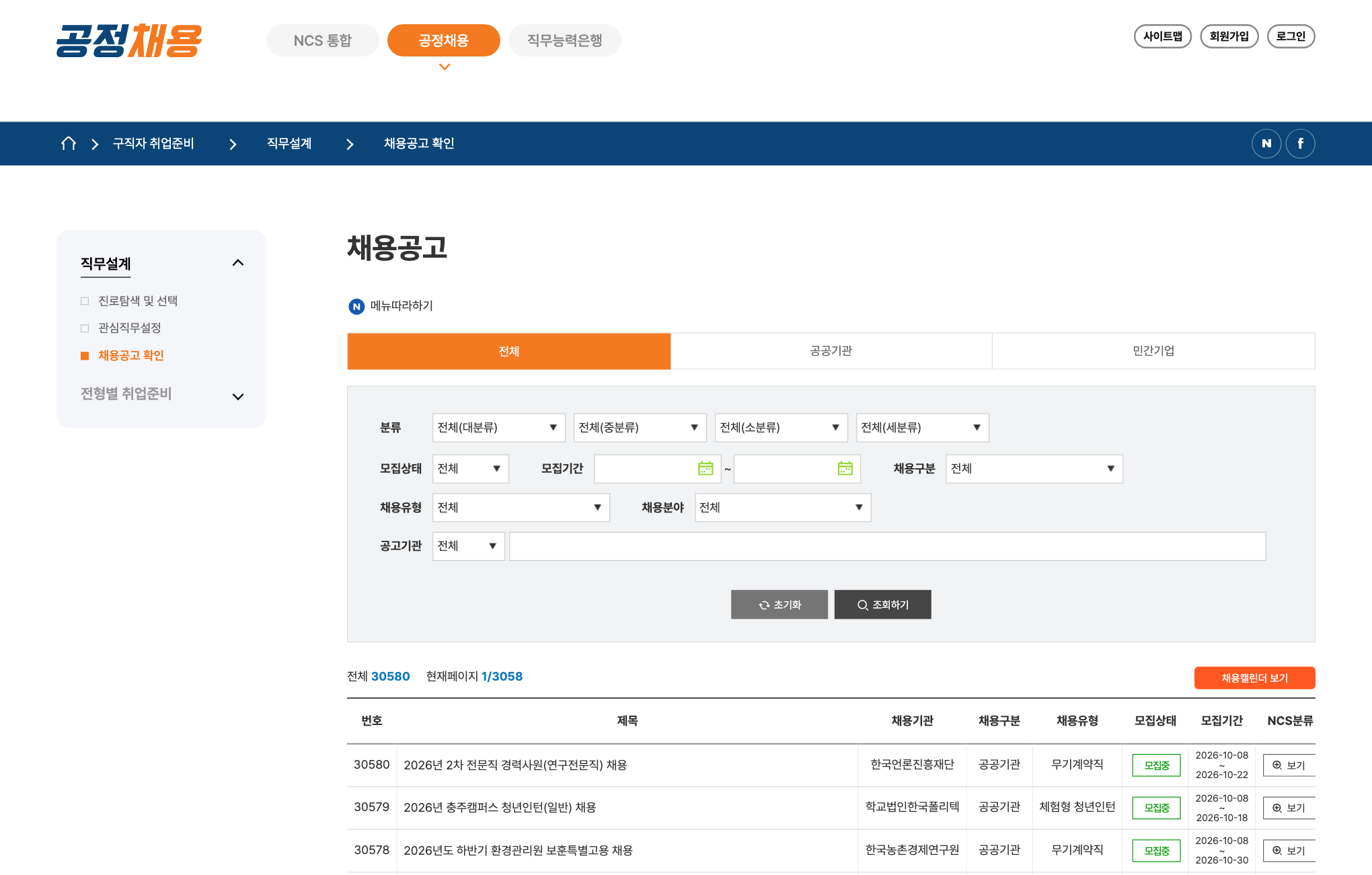
Task: Select the orange 전체 filter tab
Action: pos(509,351)
